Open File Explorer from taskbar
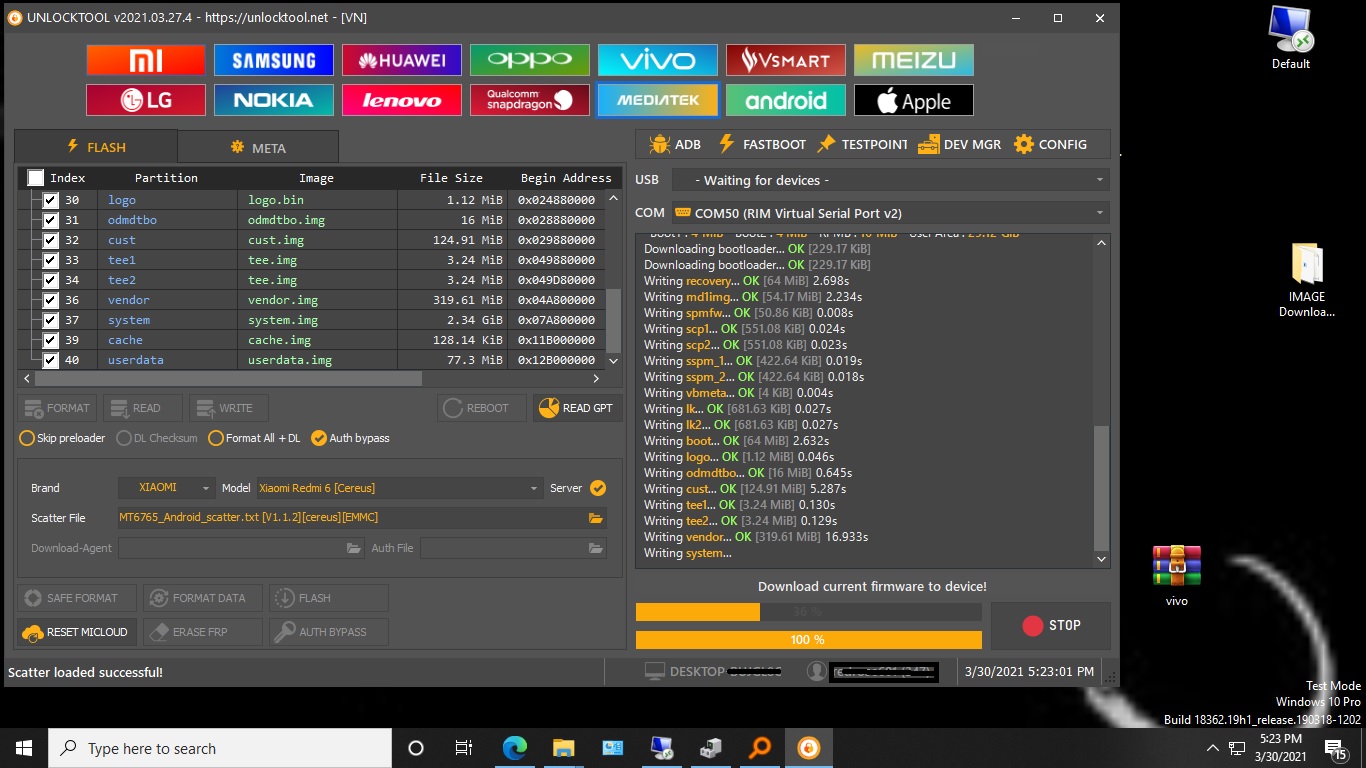 [563, 748]
